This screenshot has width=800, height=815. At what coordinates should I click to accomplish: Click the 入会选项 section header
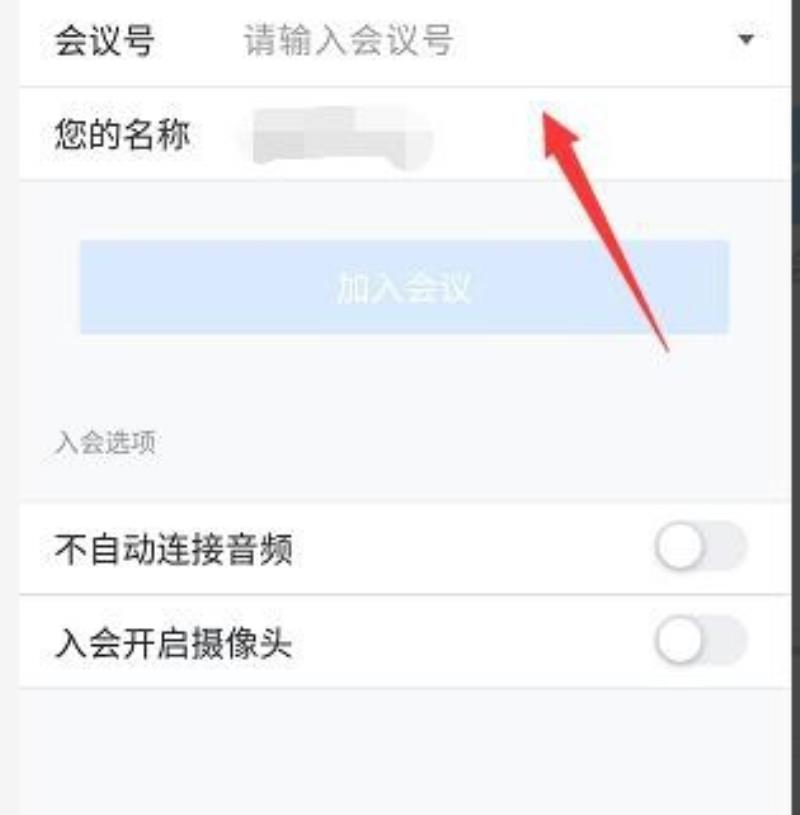(105, 443)
